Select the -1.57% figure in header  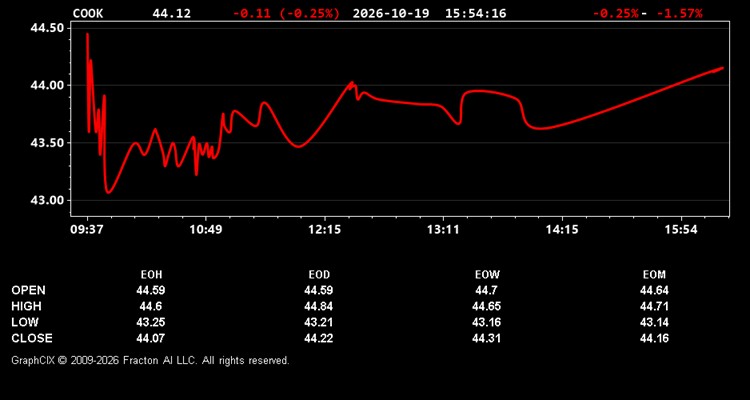click(x=679, y=13)
